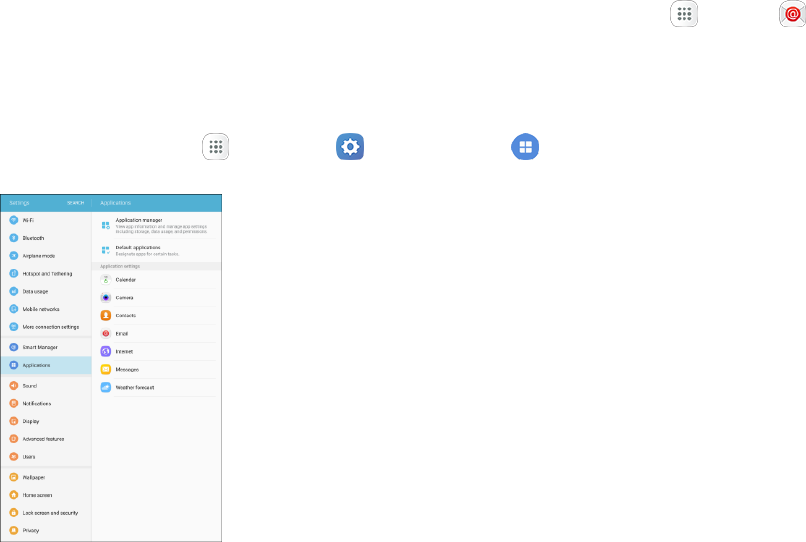Click the Email icon in Application settings list
This screenshot has width=806, height=542.
[105, 333]
